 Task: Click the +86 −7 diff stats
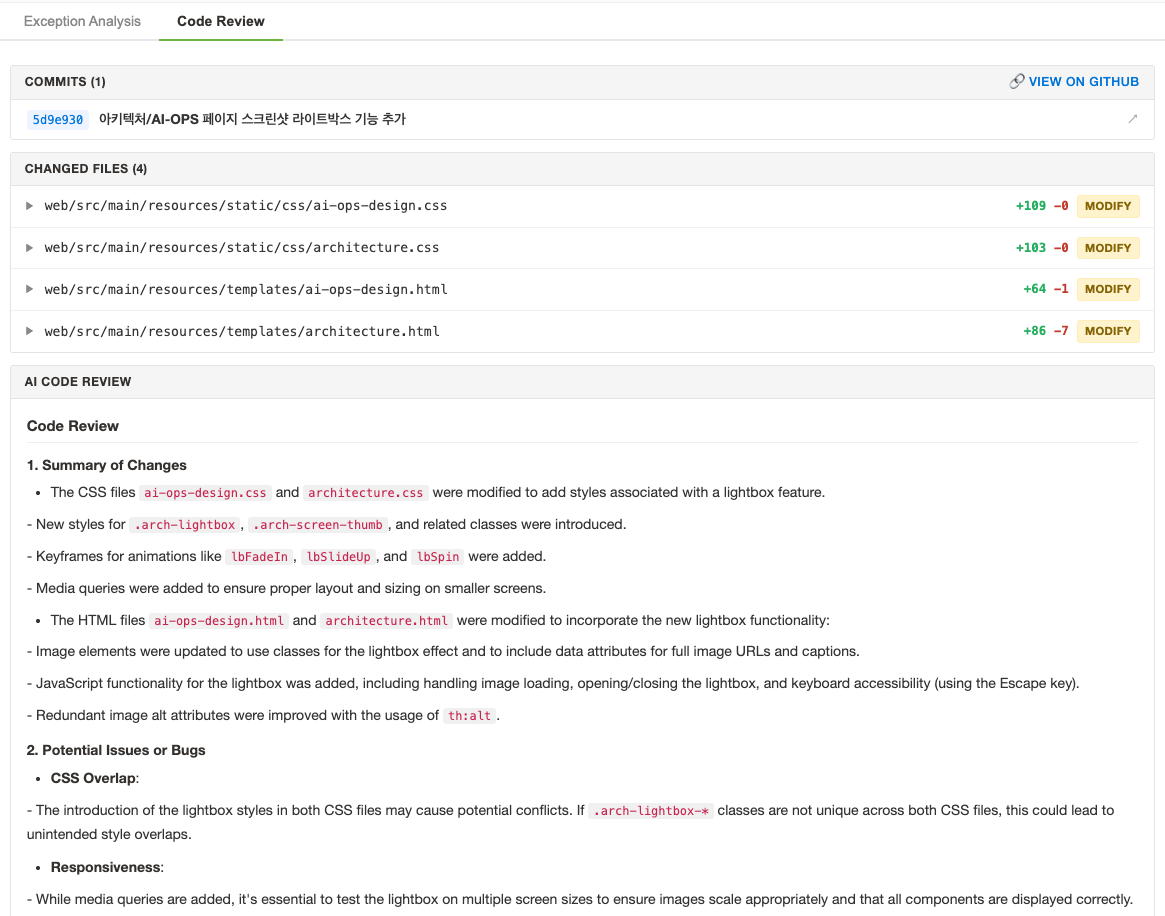(x=1045, y=331)
